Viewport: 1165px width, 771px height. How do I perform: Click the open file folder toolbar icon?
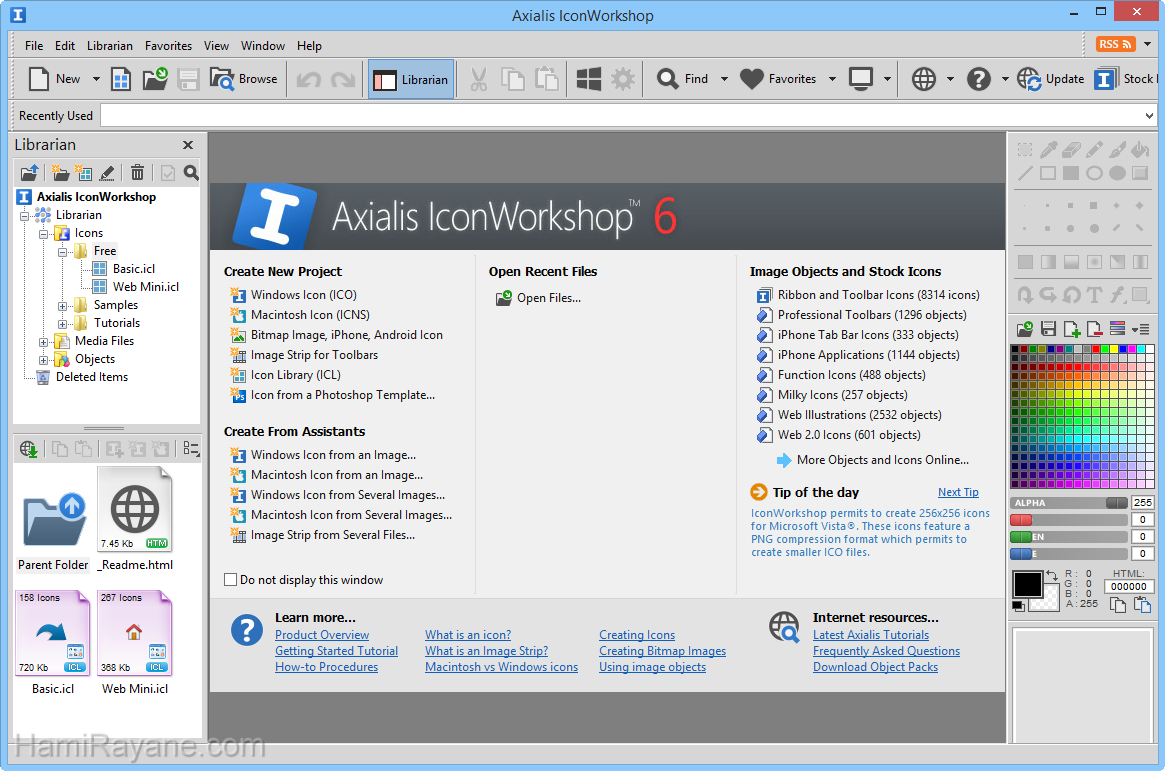pos(155,79)
